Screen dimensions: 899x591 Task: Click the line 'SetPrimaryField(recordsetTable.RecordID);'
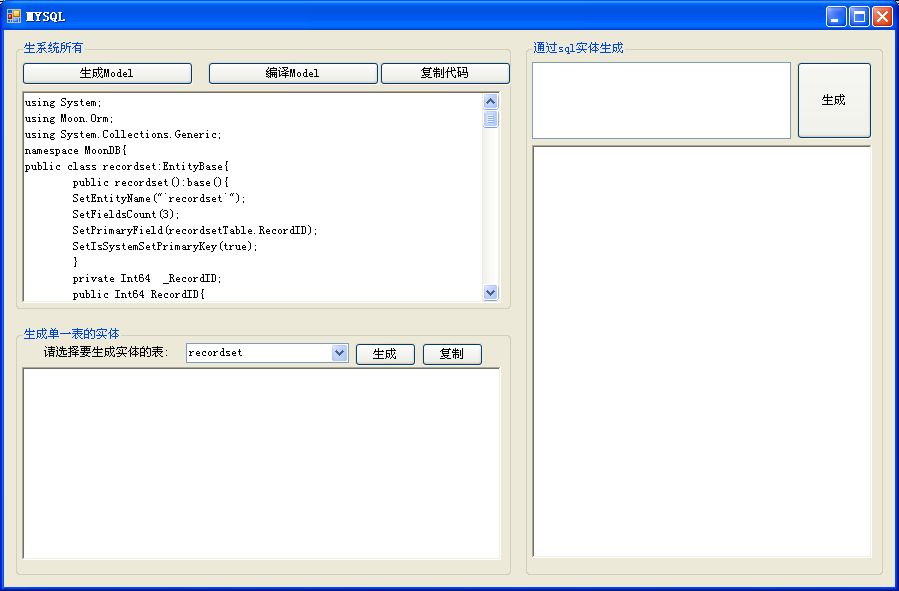pos(195,230)
